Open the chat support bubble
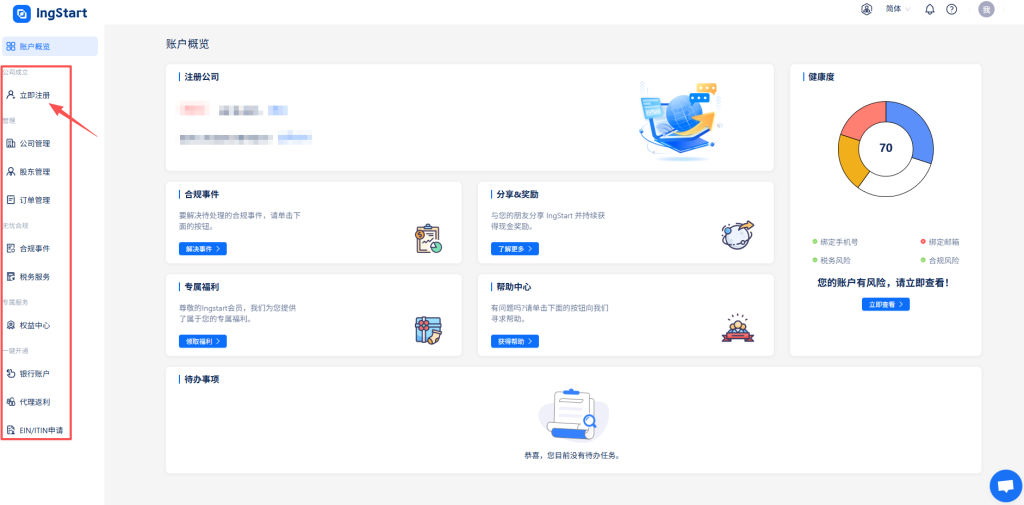Viewport: 1024px width, 505px height. [1006, 485]
